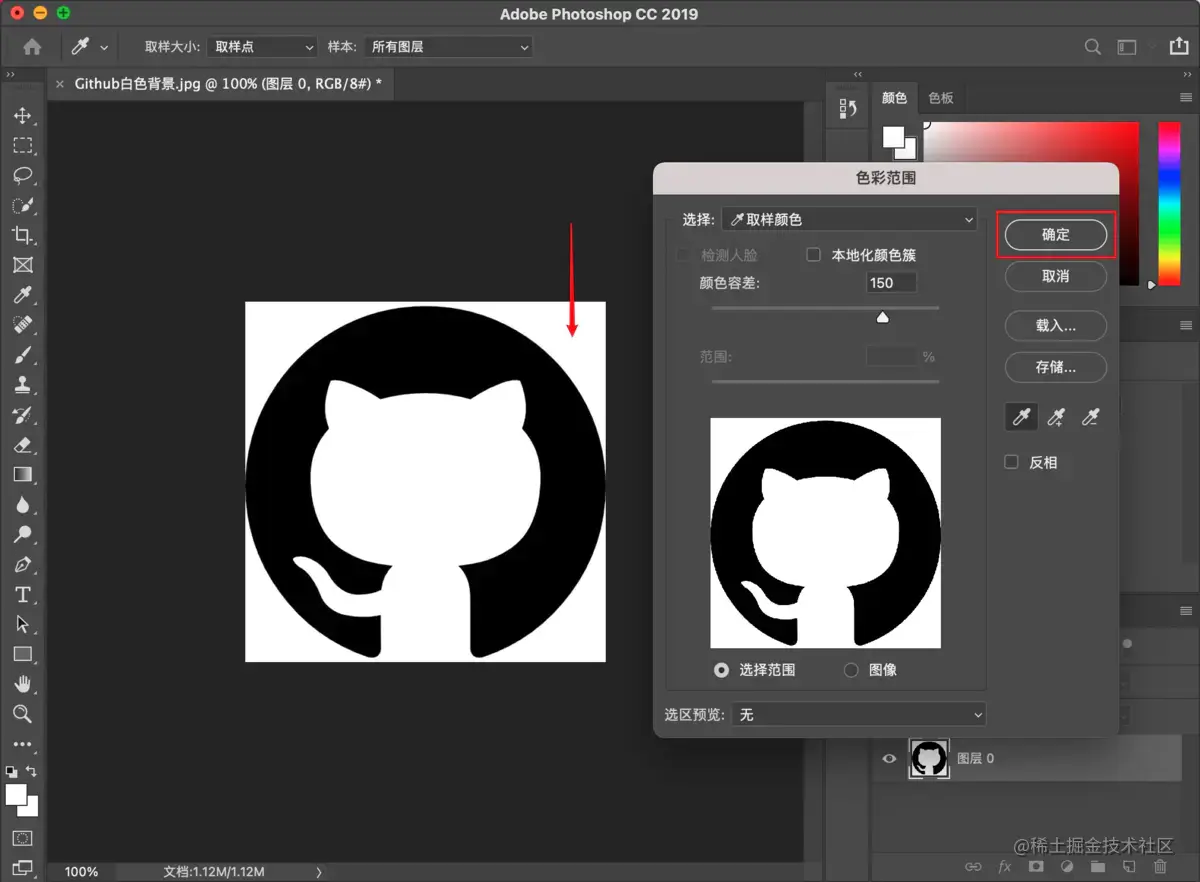Click the 确定 button
Image resolution: width=1200 pixels, height=882 pixels.
click(x=1056, y=235)
